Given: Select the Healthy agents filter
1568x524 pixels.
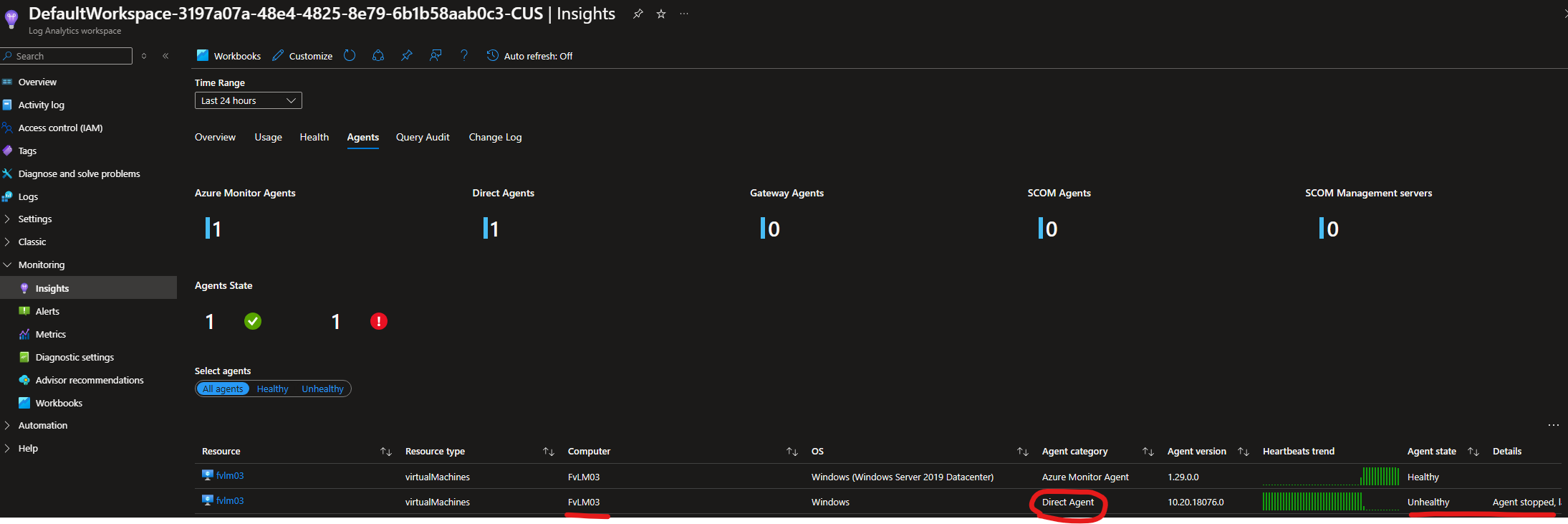Looking at the screenshot, I should click(x=272, y=389).
